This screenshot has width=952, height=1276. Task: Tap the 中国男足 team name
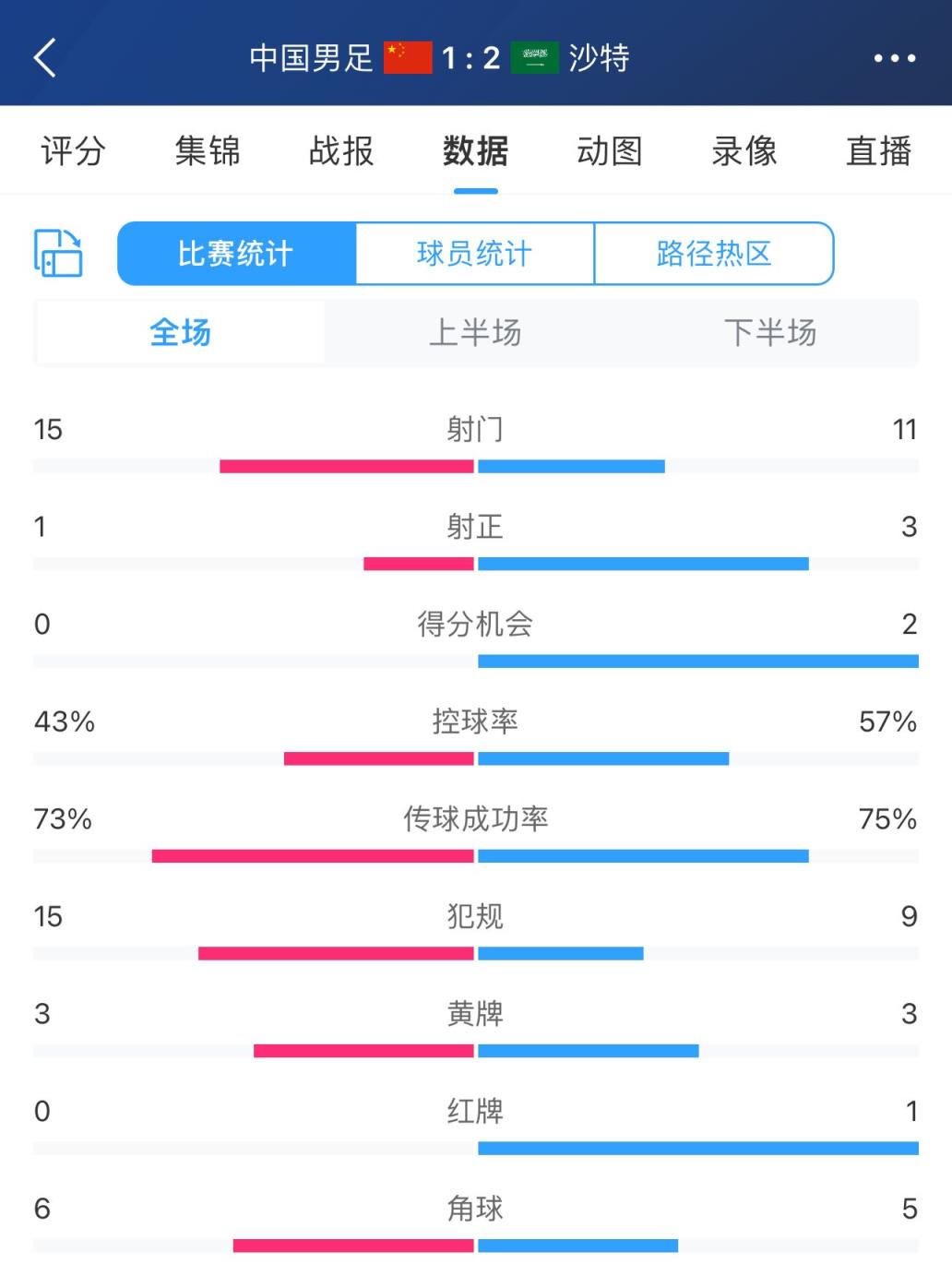[x=311, y=58]
